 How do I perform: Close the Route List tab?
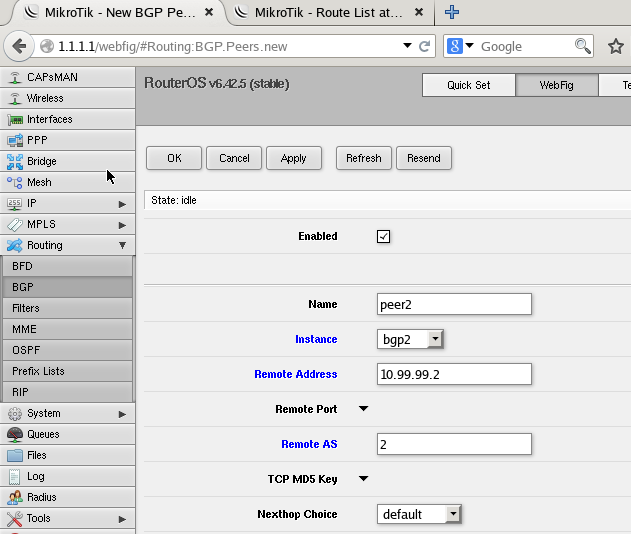[x=419, y=12]
